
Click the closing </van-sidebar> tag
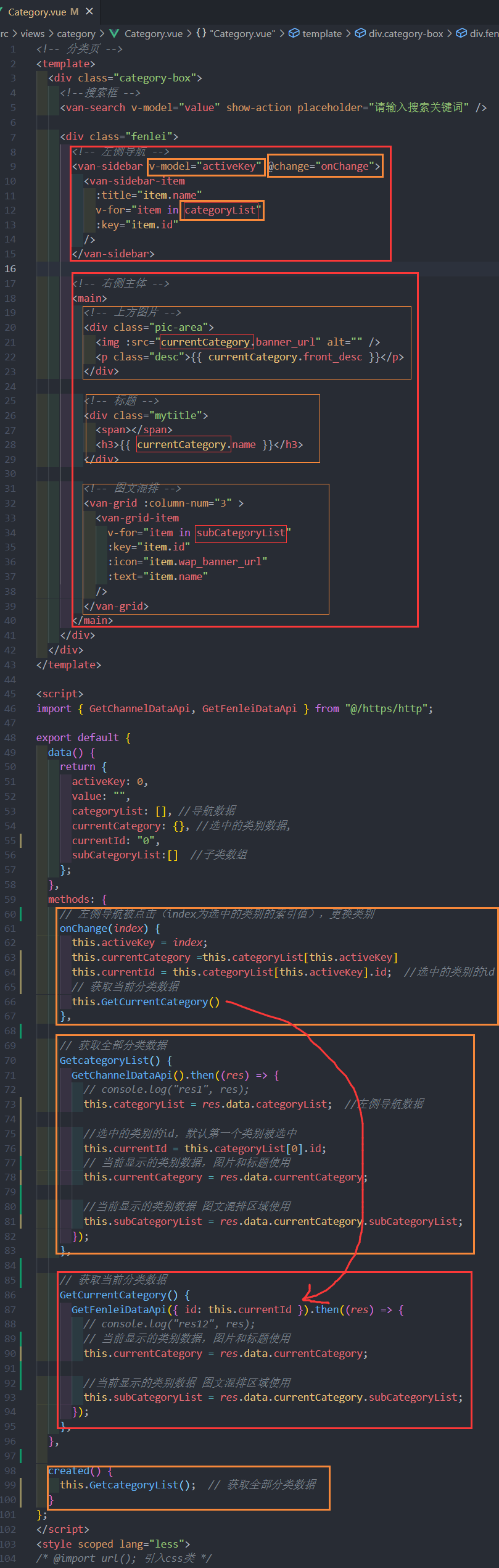coord(113,254)
